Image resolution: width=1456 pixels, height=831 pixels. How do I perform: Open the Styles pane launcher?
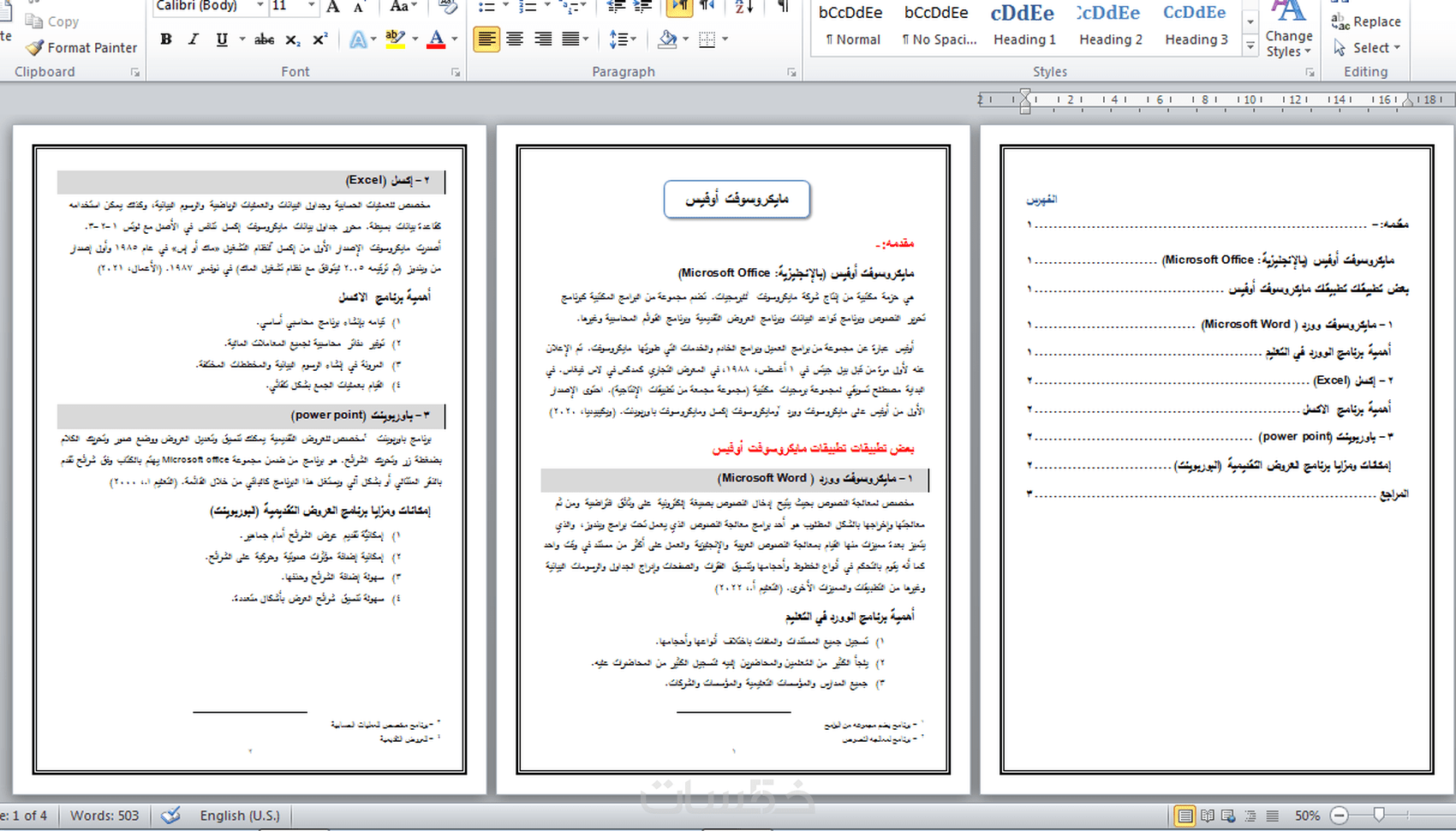pyautogui.click(x=1310, y=73)
